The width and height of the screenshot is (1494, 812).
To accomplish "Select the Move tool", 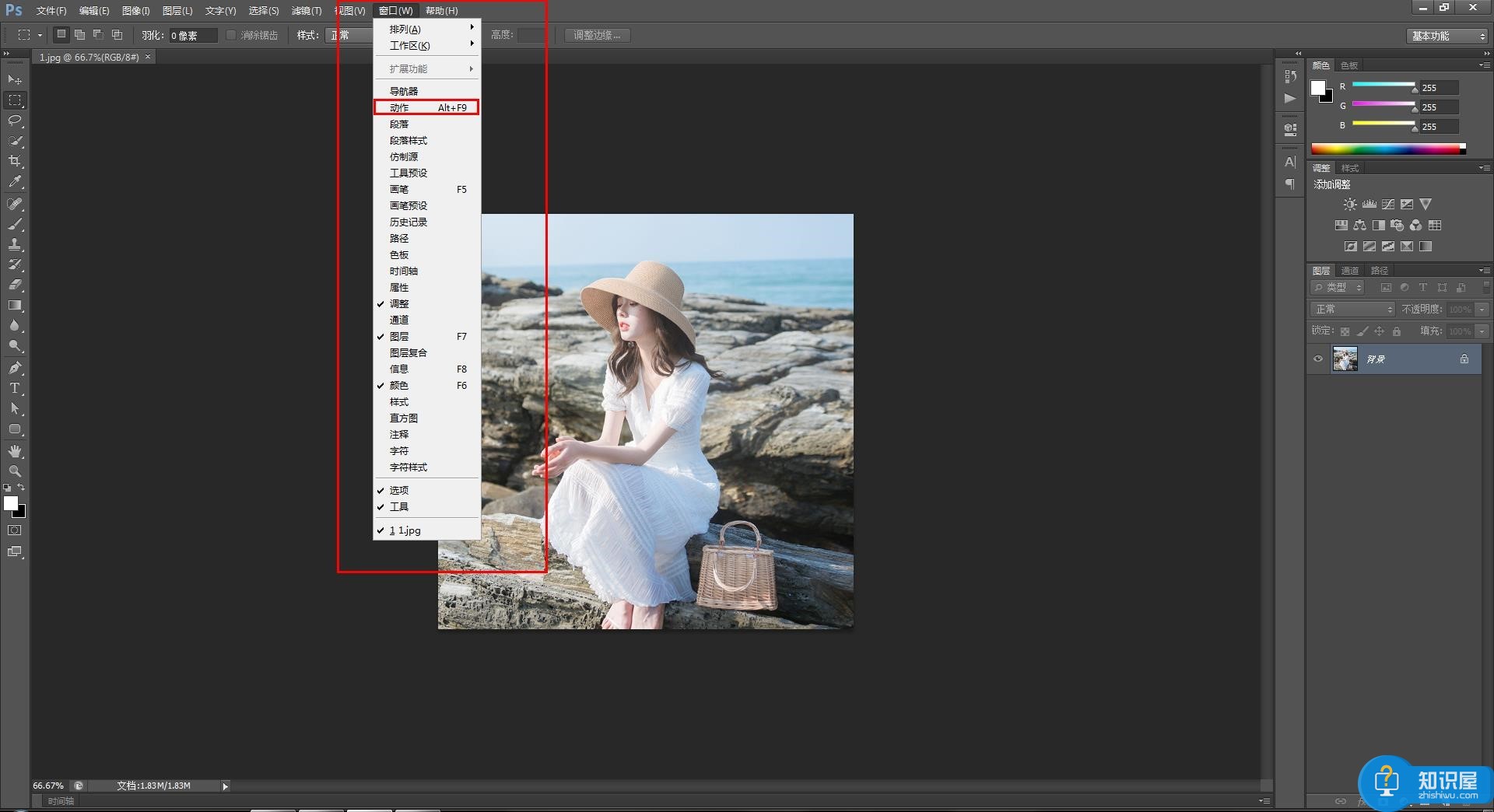I will tap(15, 80).
